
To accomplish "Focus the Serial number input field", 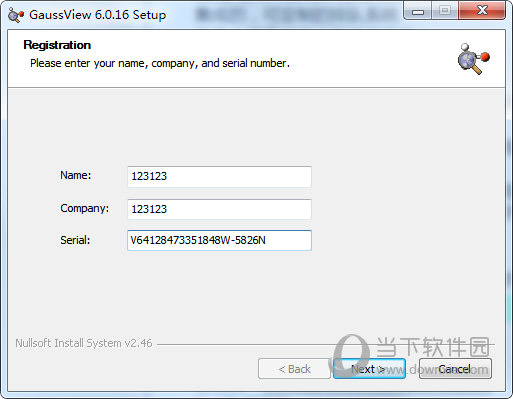I will point(219,240).
